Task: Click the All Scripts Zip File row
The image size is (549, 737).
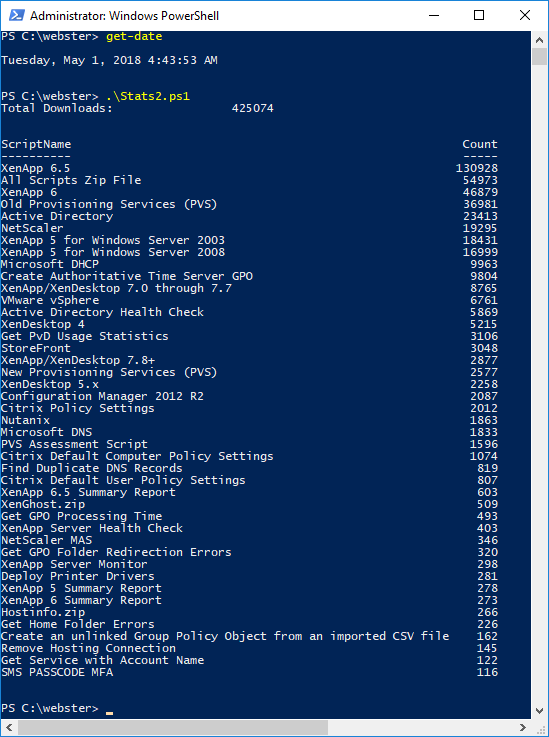Action: coord(249,180)
